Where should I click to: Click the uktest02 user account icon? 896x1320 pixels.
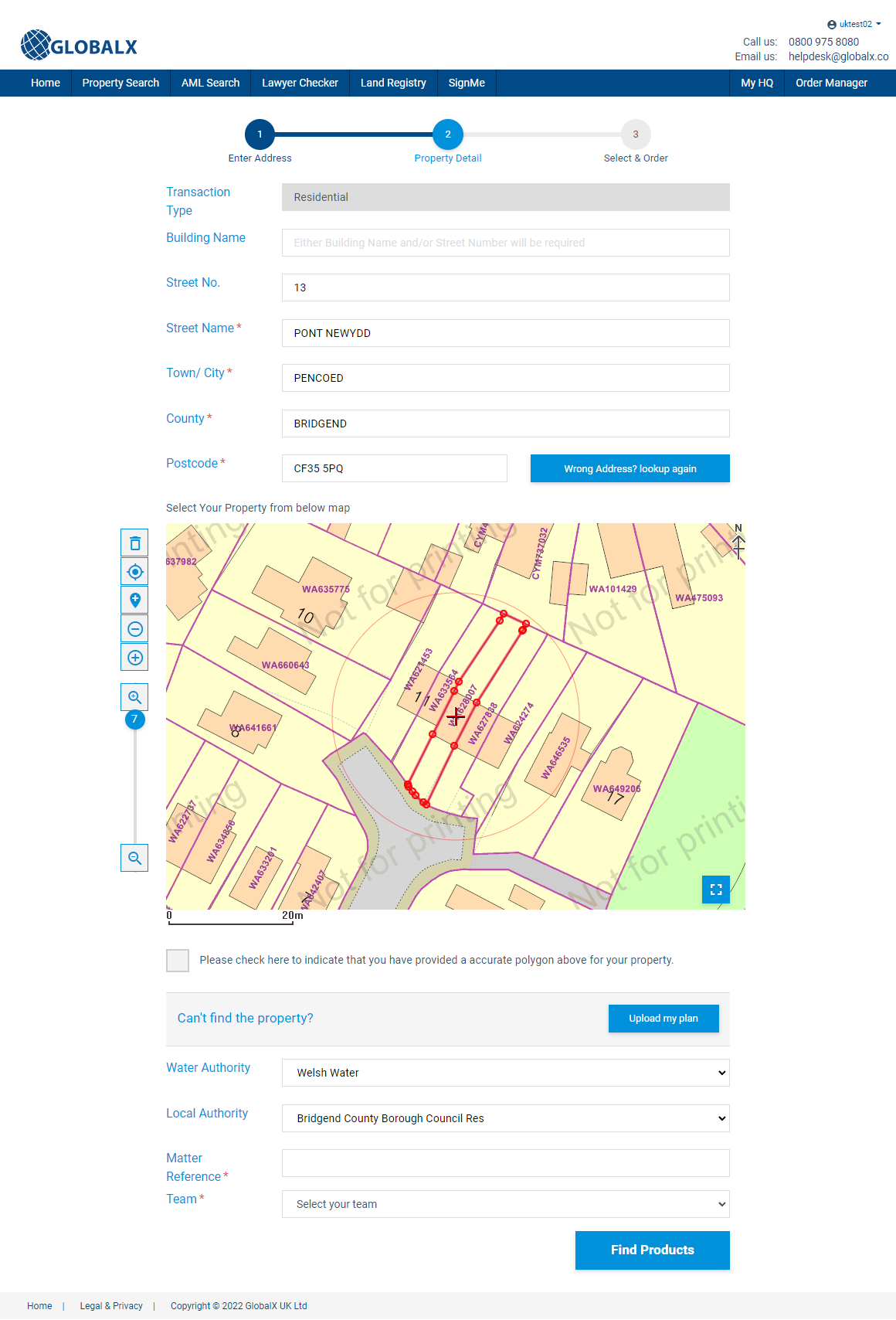click(x=832, y=25)
